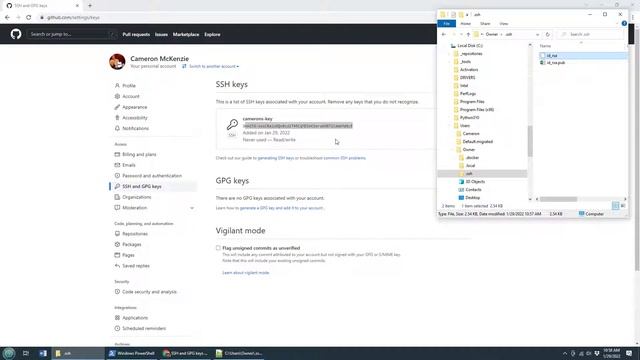Image resolution: width=640 pixels, height=360 pixels.
Task: Open Notifications settings in sidebar
Action: (x=136, y=128)
